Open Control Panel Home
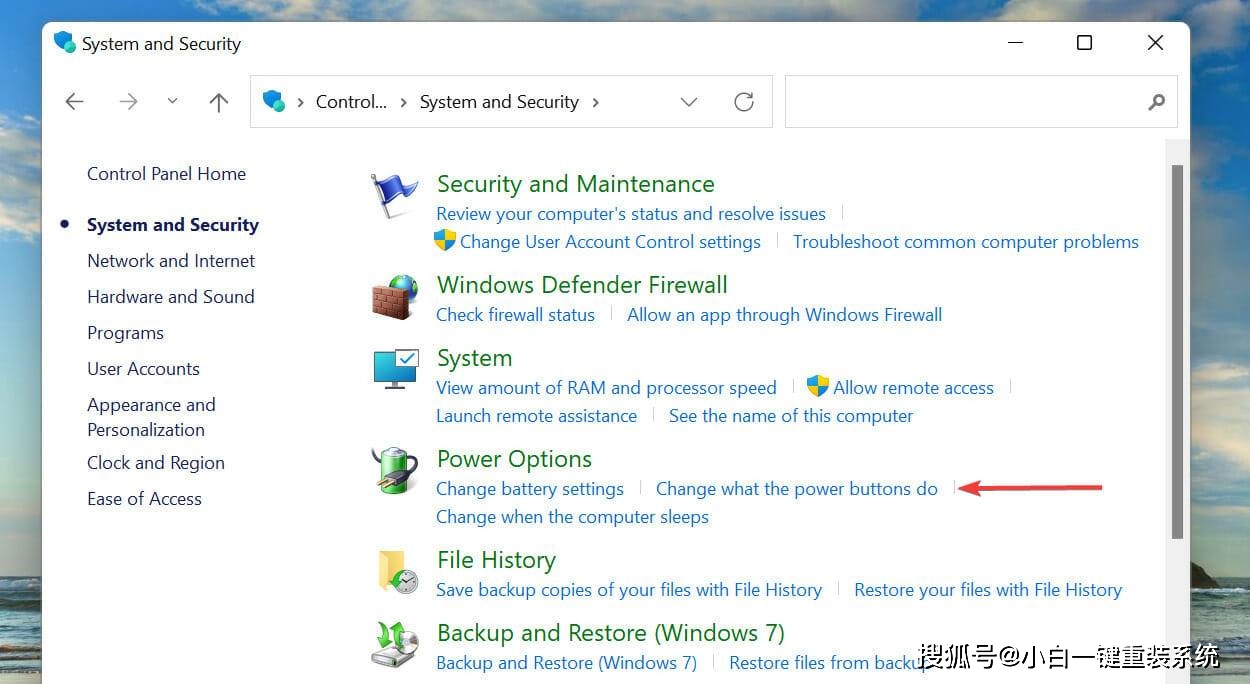 166,174
